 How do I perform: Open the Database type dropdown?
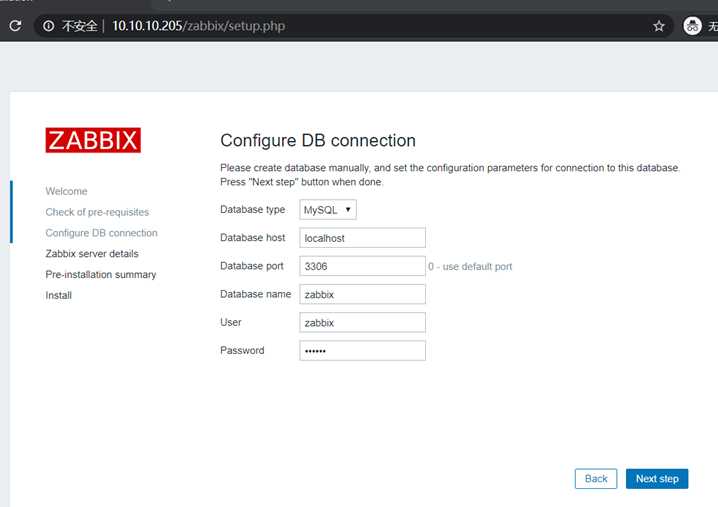(328, 210)
